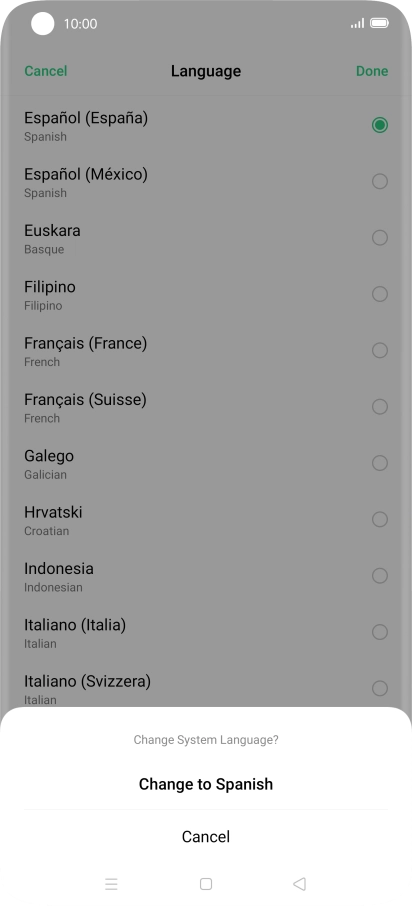Choose Filipino radio button
This screenshot has height=906, width=412.
(380, 294)
